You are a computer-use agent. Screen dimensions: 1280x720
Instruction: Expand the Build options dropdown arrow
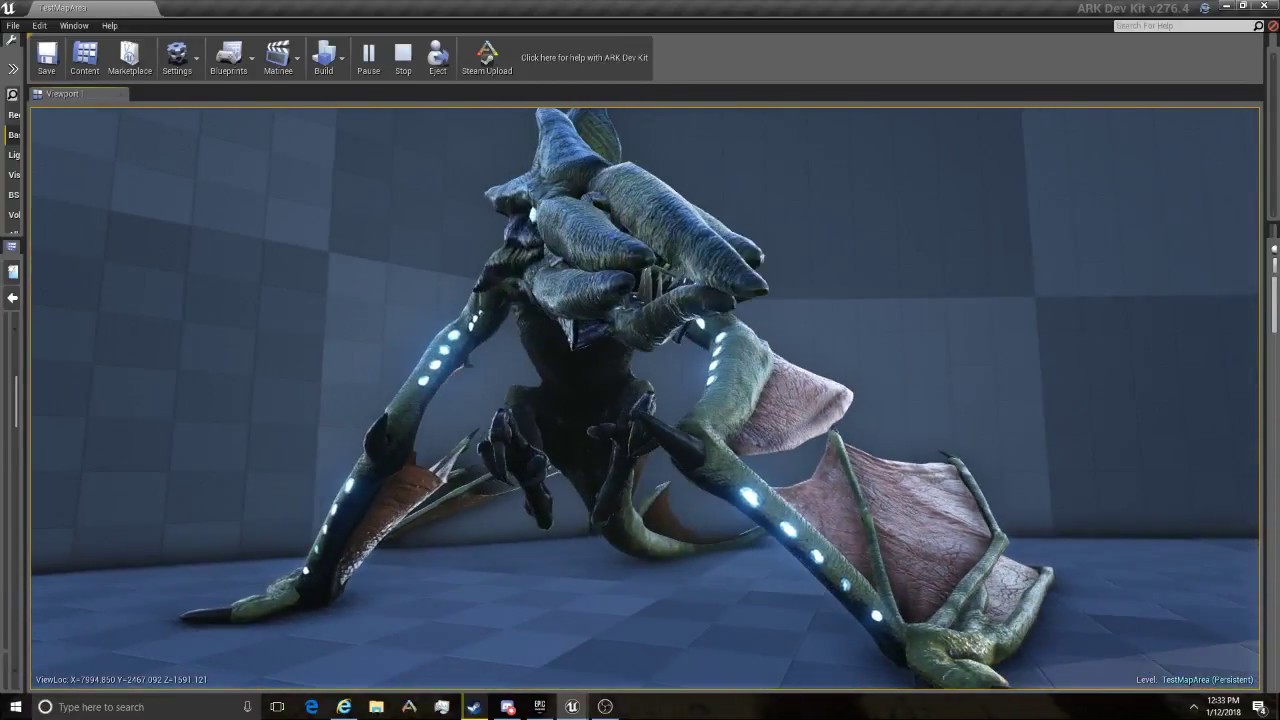pos(342,58)
